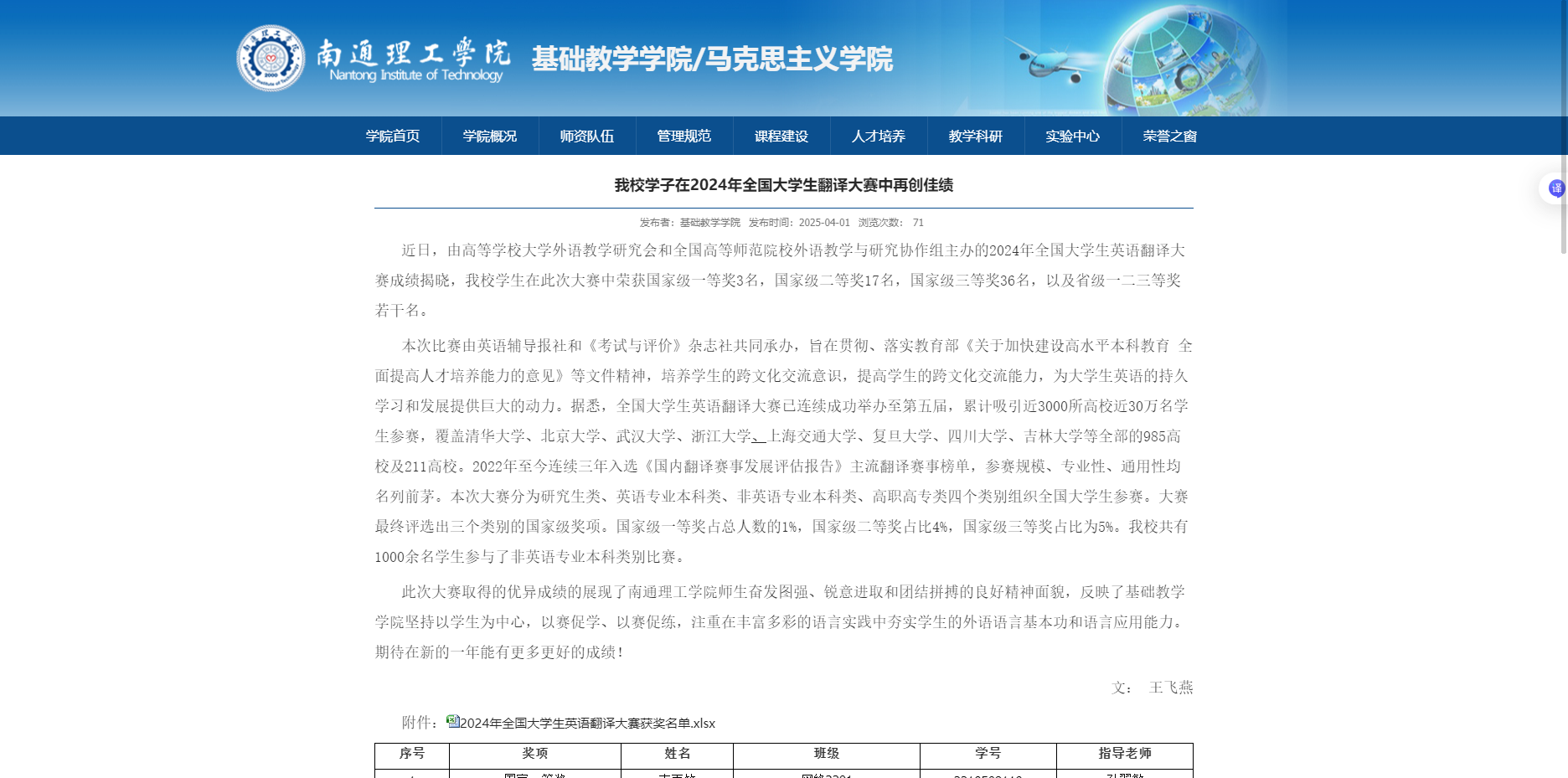Click the page vertical scrollbar thumb
This screenshot has height=778, width=1568.
pyautogui.click(x=1563, y=126)
